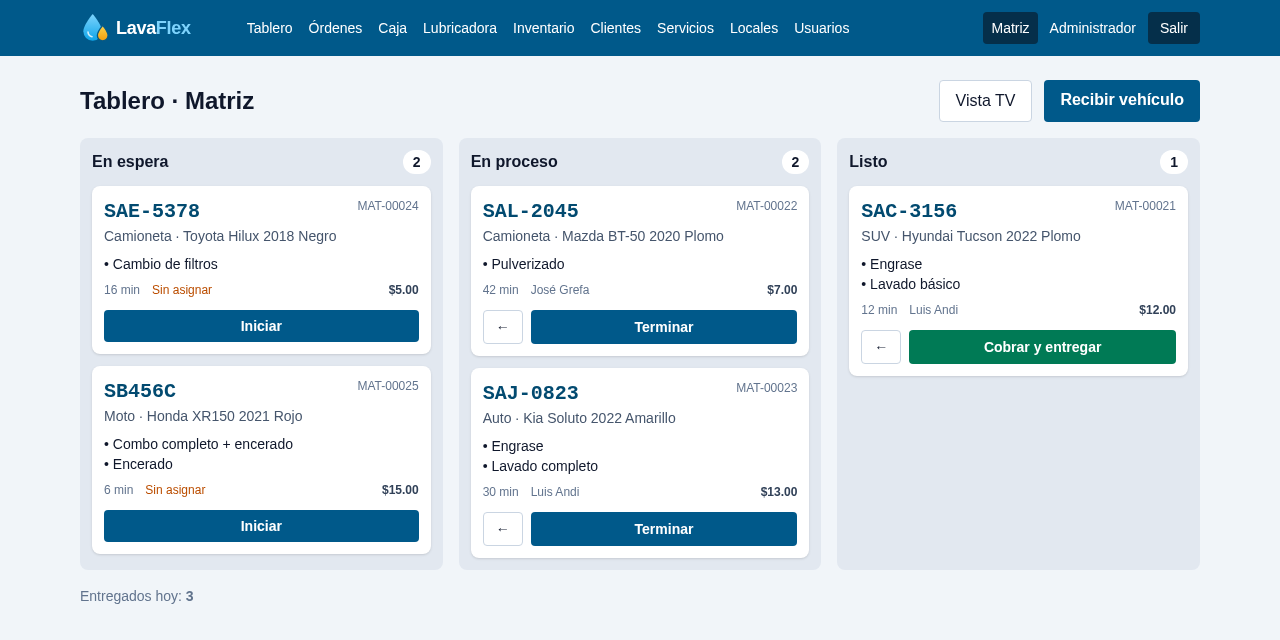Click the En proceso column header

point(514,162)
